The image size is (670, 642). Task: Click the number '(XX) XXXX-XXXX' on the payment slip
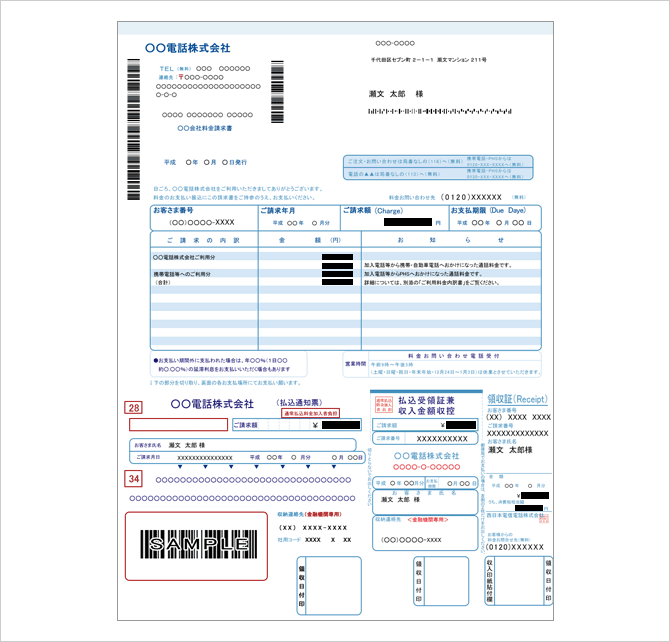click(x=313, y=528)
